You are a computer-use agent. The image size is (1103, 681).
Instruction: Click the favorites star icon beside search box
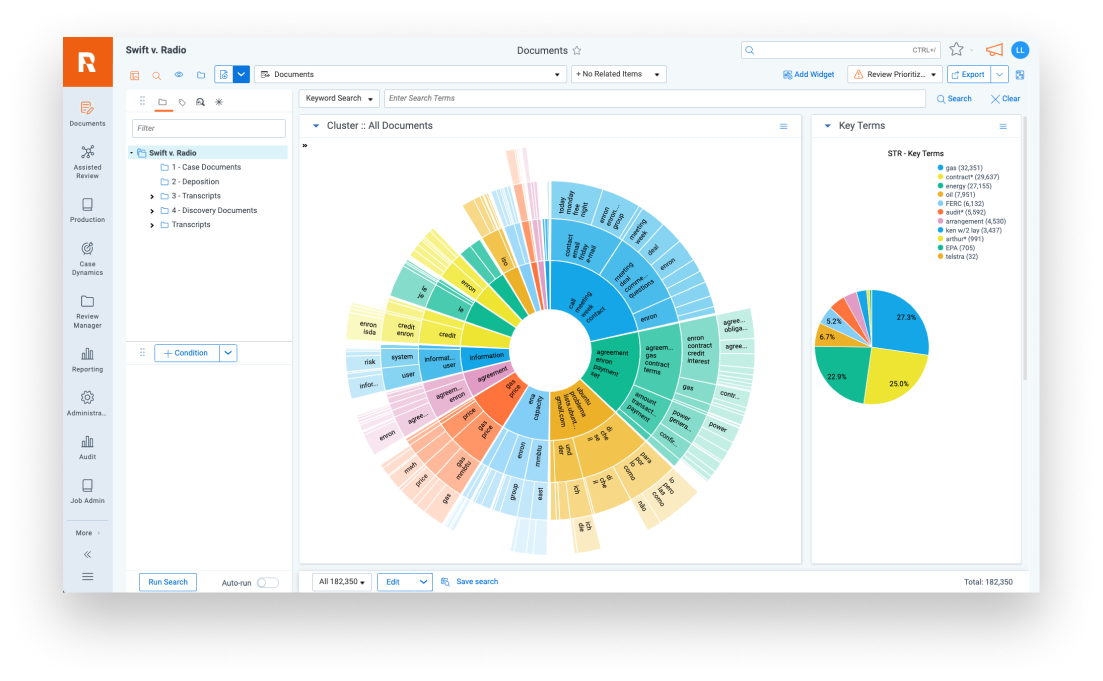(x=956, y=50)
